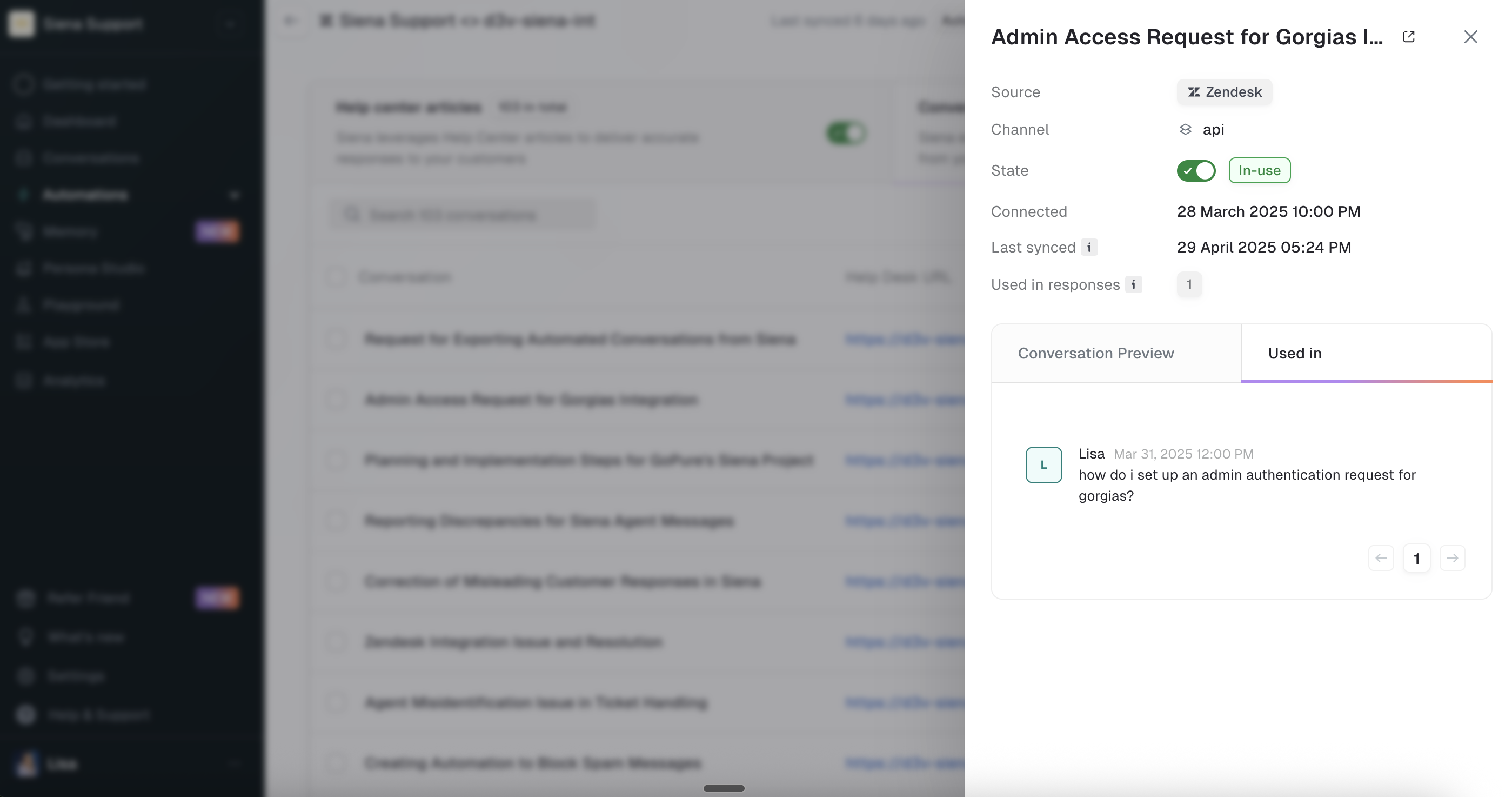The width and height of the screenshot is (1512, 797).
Task: Select page 1 in pagination
Action: pyautogui.click(x=1416, y=558)
